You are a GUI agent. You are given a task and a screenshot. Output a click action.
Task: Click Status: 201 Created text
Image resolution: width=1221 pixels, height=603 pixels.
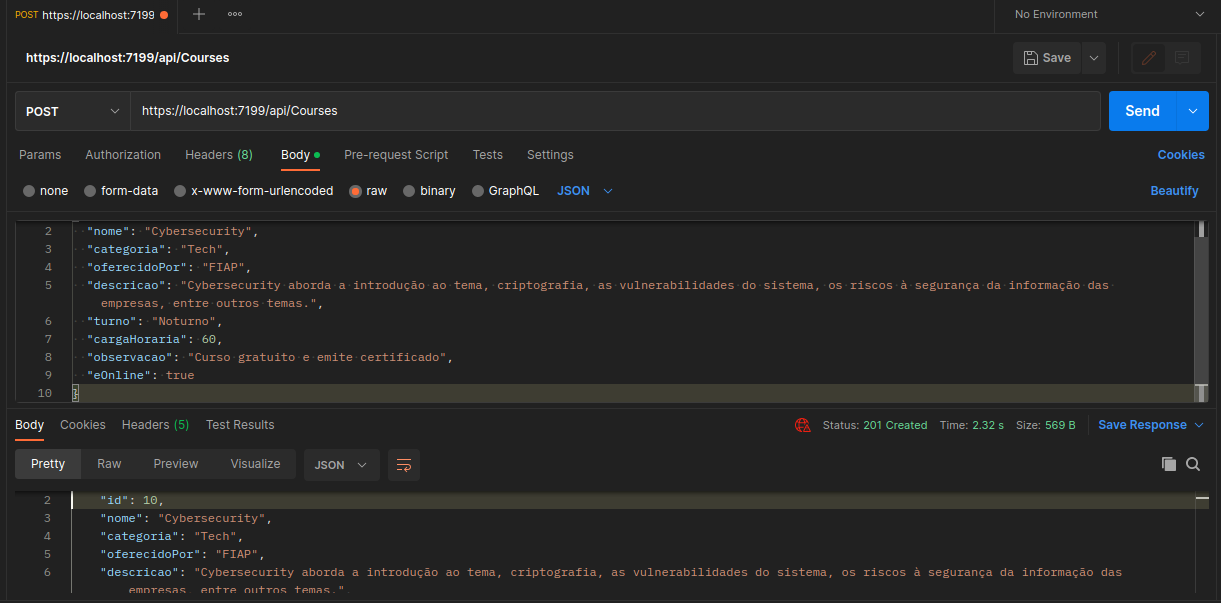point(875,425)
